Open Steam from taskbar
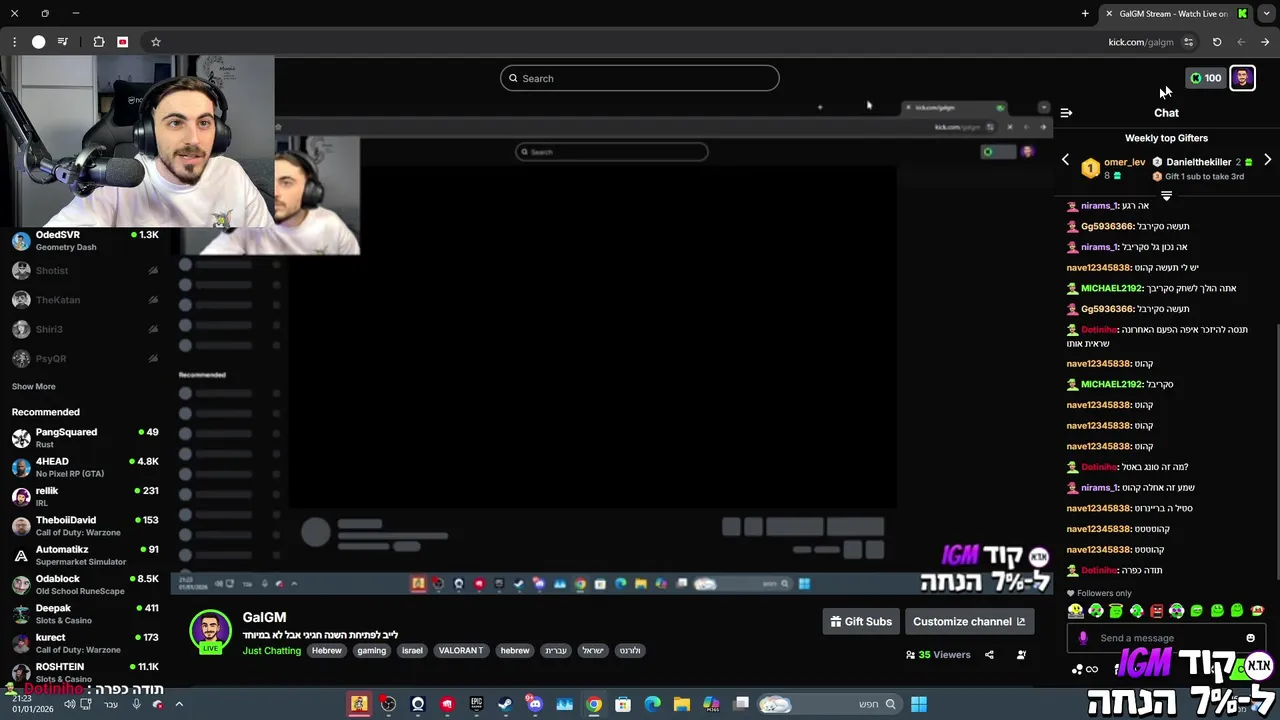Screen dimensions: 1280x720 [505, 704]
